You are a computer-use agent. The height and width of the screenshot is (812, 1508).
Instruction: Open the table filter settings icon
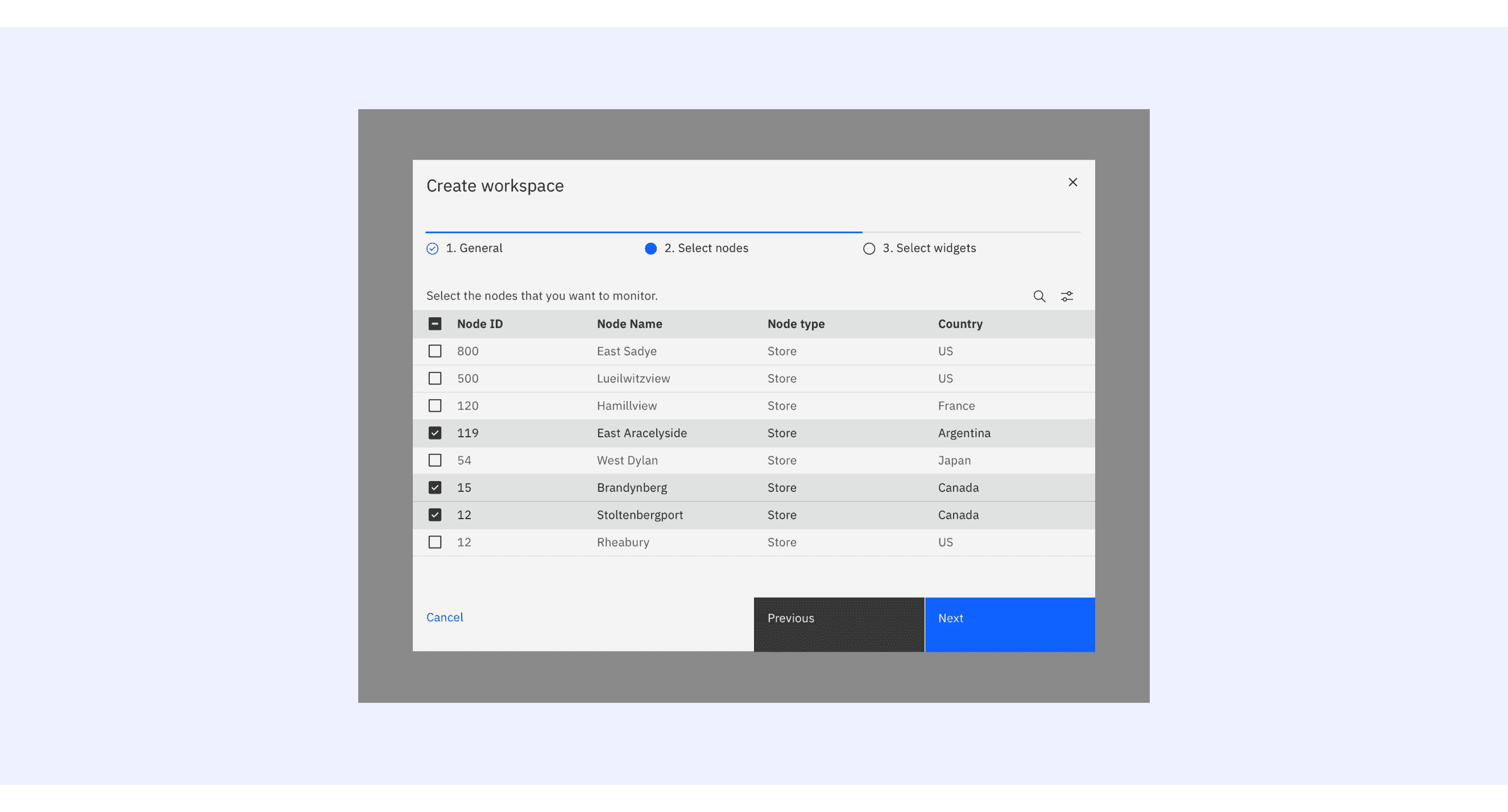click(x=1067, y=296)
